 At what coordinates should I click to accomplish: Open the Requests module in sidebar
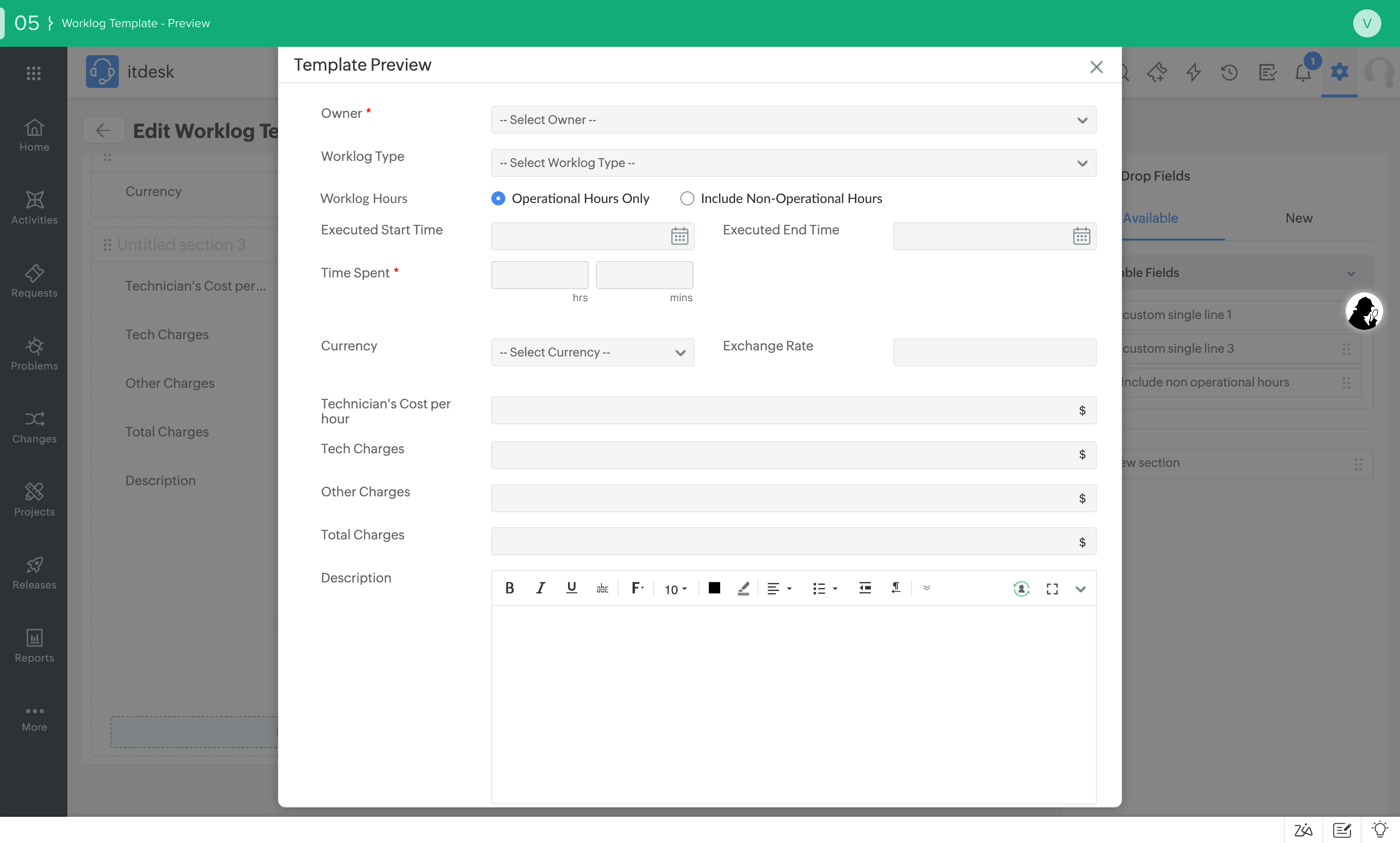pyautogui.click(x=34, y=281)
